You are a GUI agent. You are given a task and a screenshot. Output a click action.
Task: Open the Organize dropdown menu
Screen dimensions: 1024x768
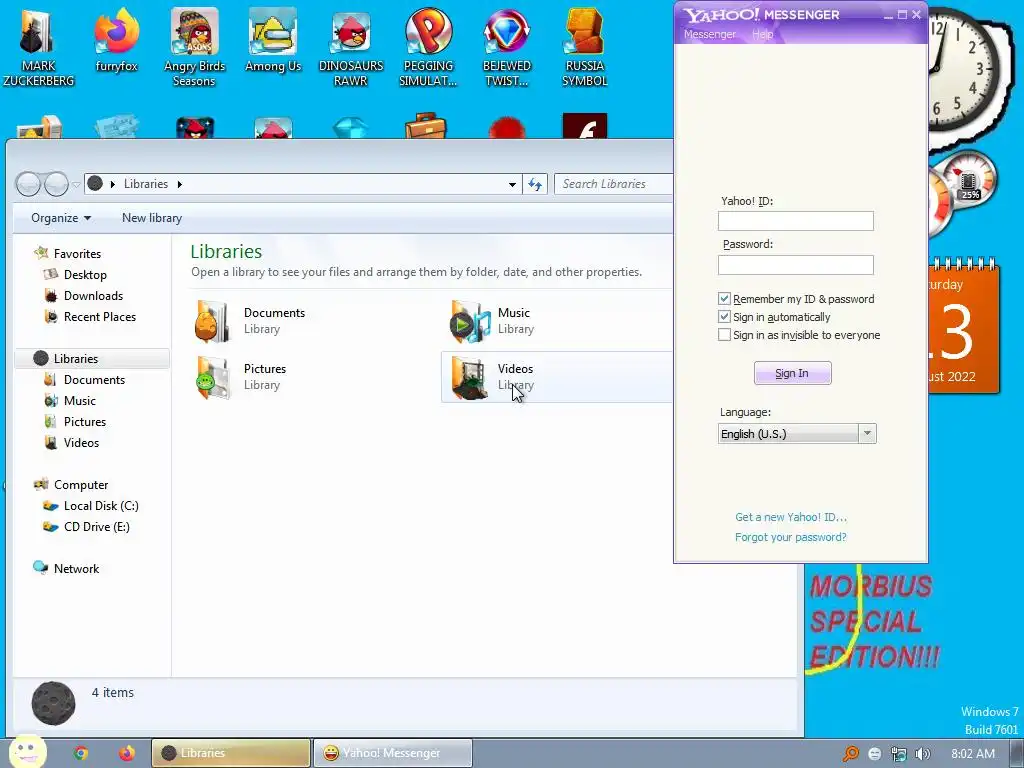(x=61, y=218)
